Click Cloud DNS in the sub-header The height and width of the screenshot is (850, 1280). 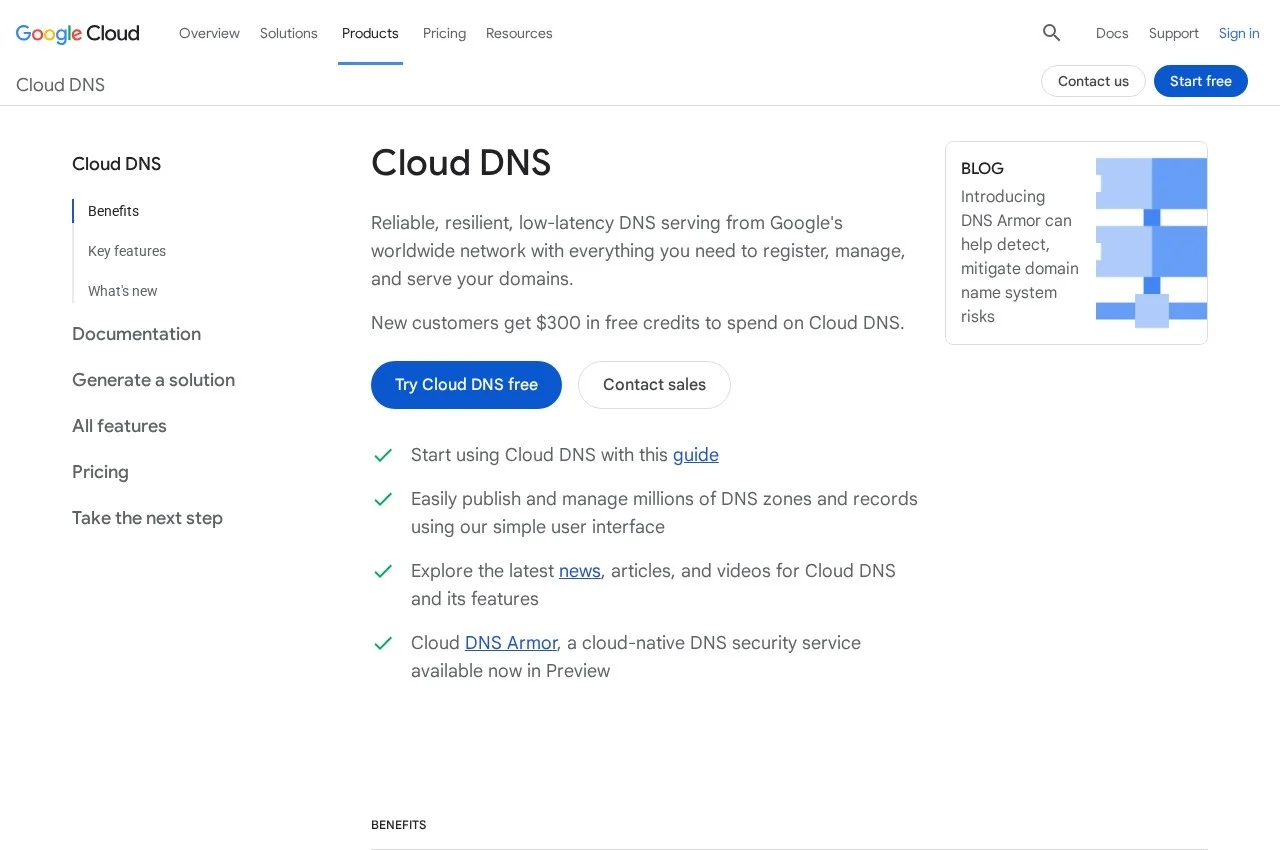(x=60, y=85)
